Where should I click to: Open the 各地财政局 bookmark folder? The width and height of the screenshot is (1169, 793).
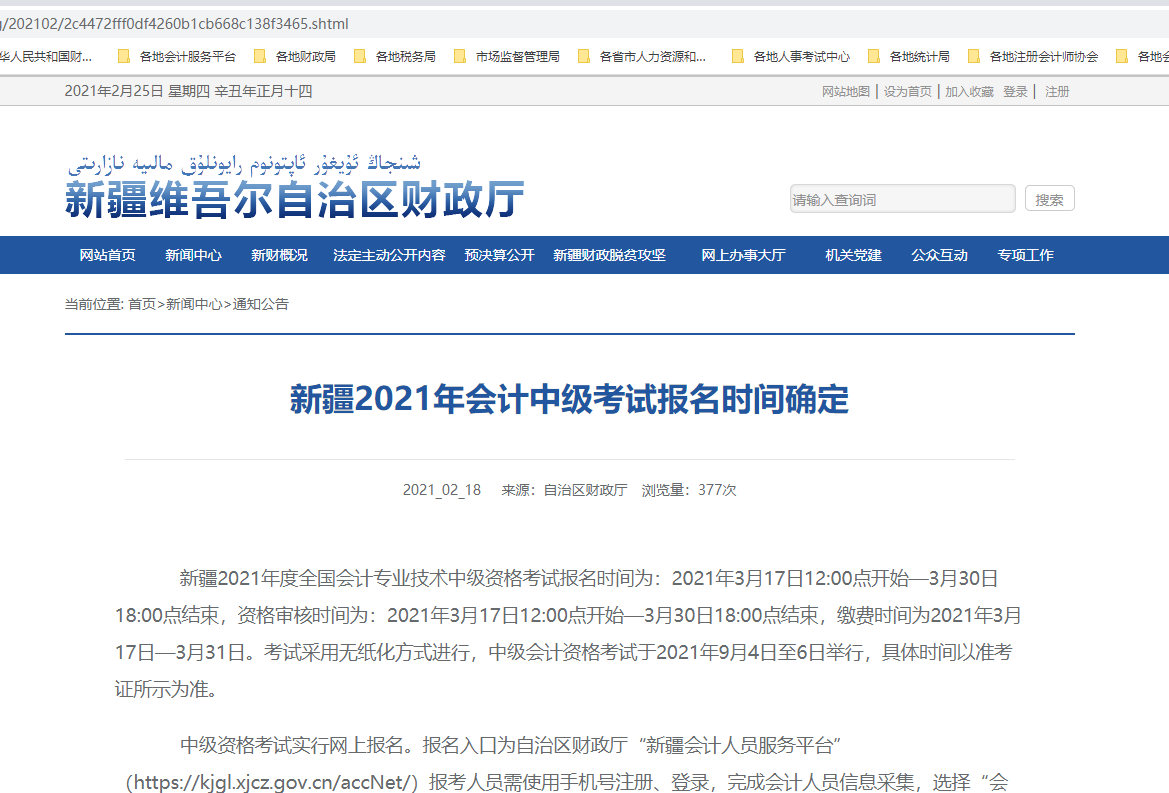(295, 57)
